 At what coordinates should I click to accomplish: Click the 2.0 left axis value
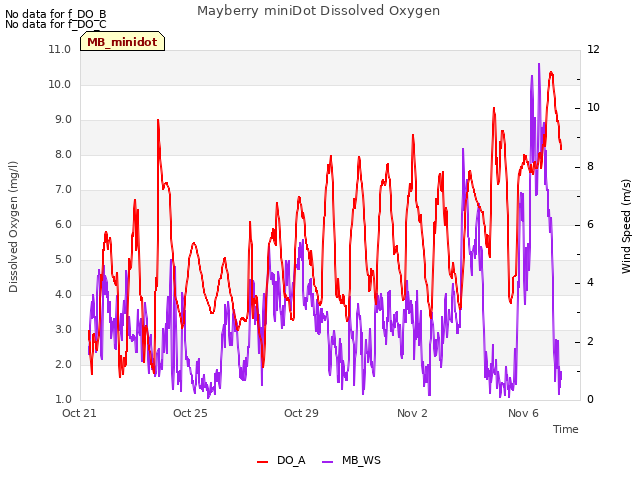63,364
